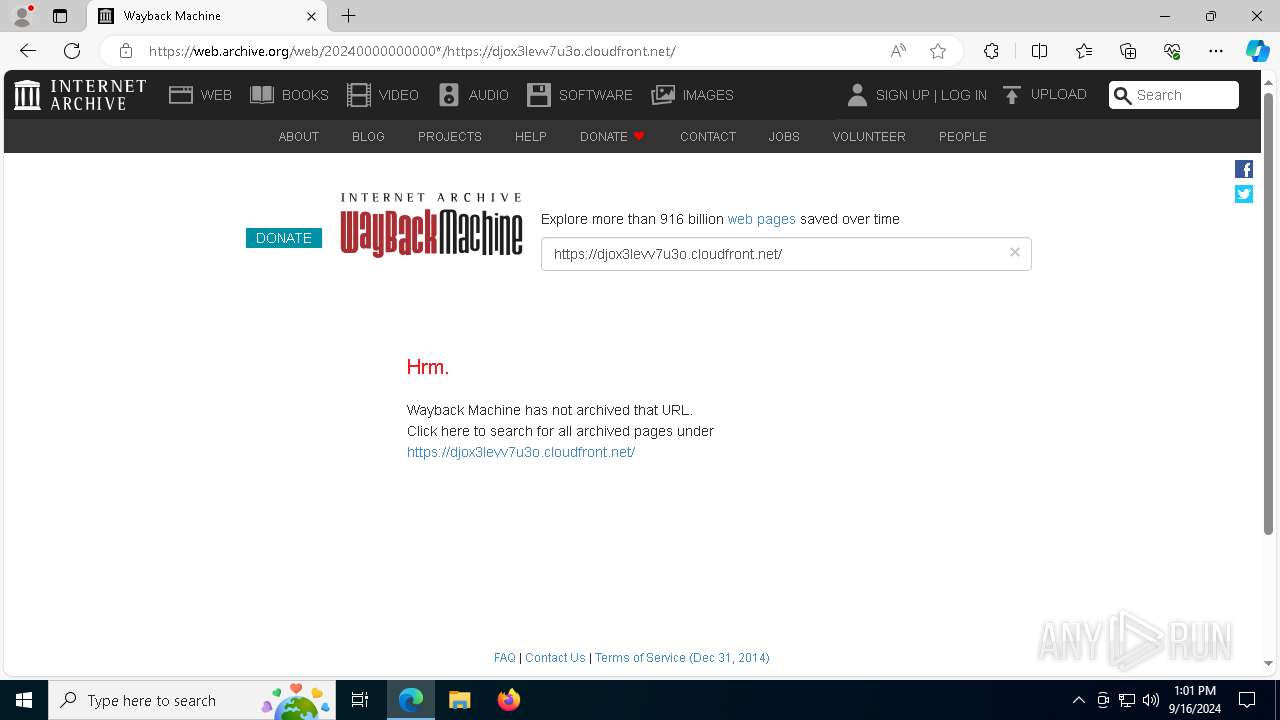Click the magnifier icon in Search box
The image size is (1280, 720).
click(x=1123, y=95)
